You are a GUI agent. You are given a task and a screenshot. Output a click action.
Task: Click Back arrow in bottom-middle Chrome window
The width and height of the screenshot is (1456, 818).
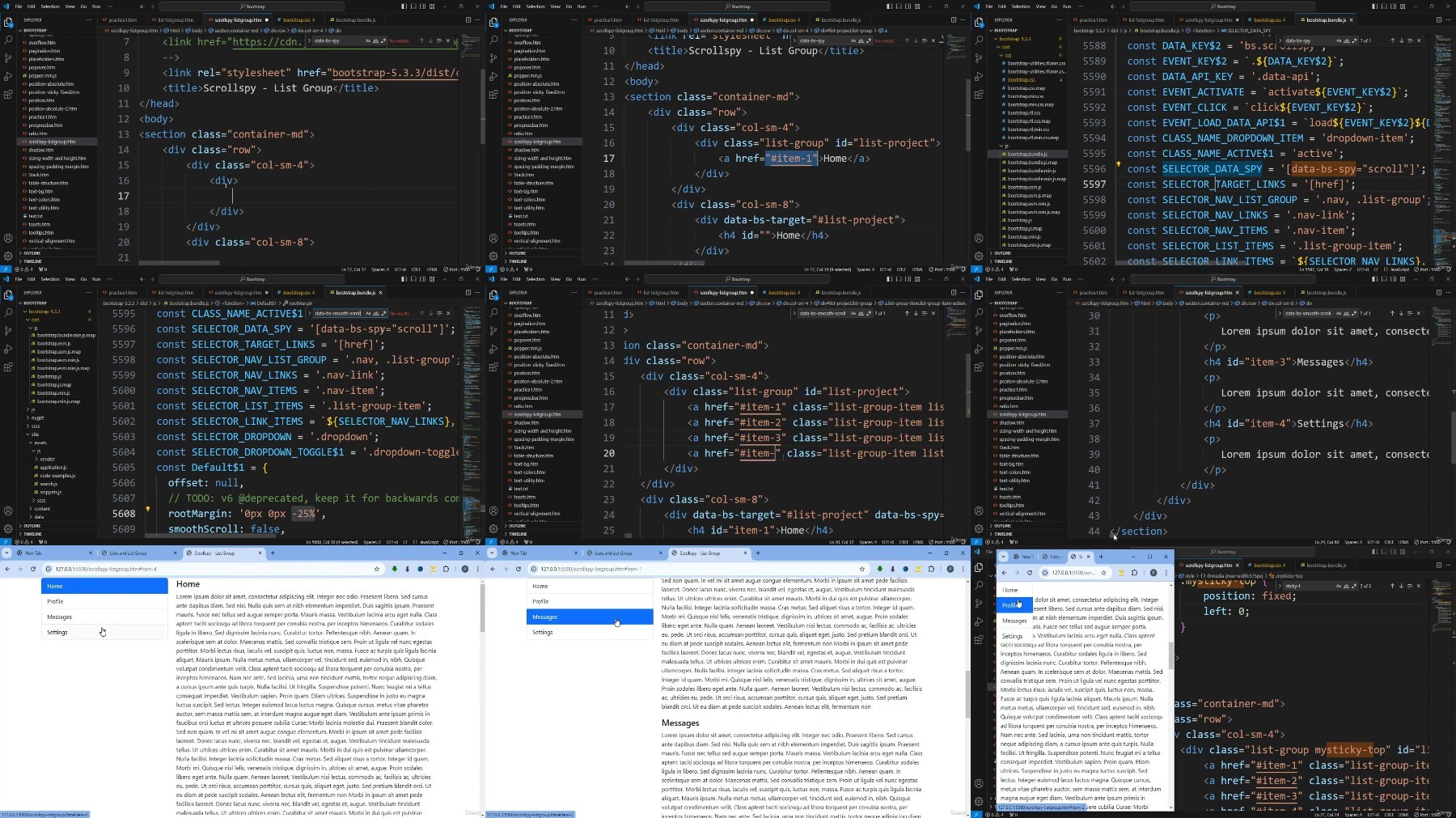click(x=493, y=569)
